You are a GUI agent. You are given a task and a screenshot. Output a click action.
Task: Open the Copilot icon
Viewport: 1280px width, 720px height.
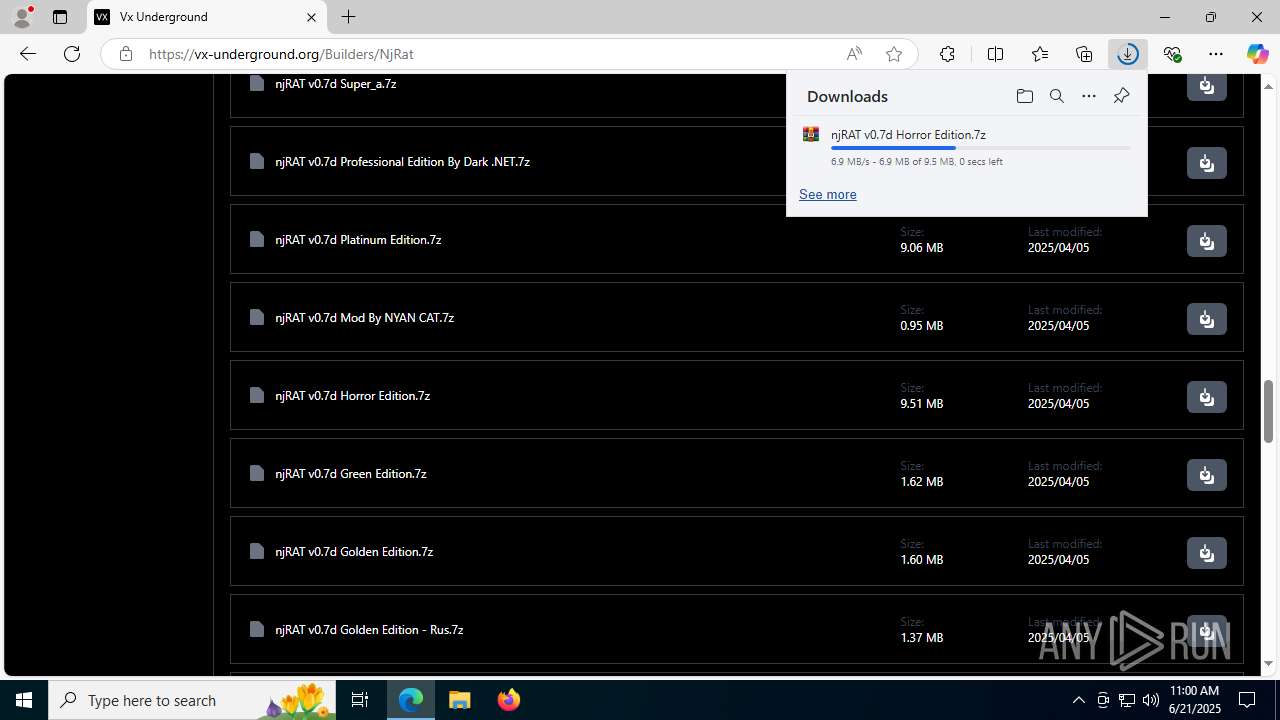[1257, 54]
